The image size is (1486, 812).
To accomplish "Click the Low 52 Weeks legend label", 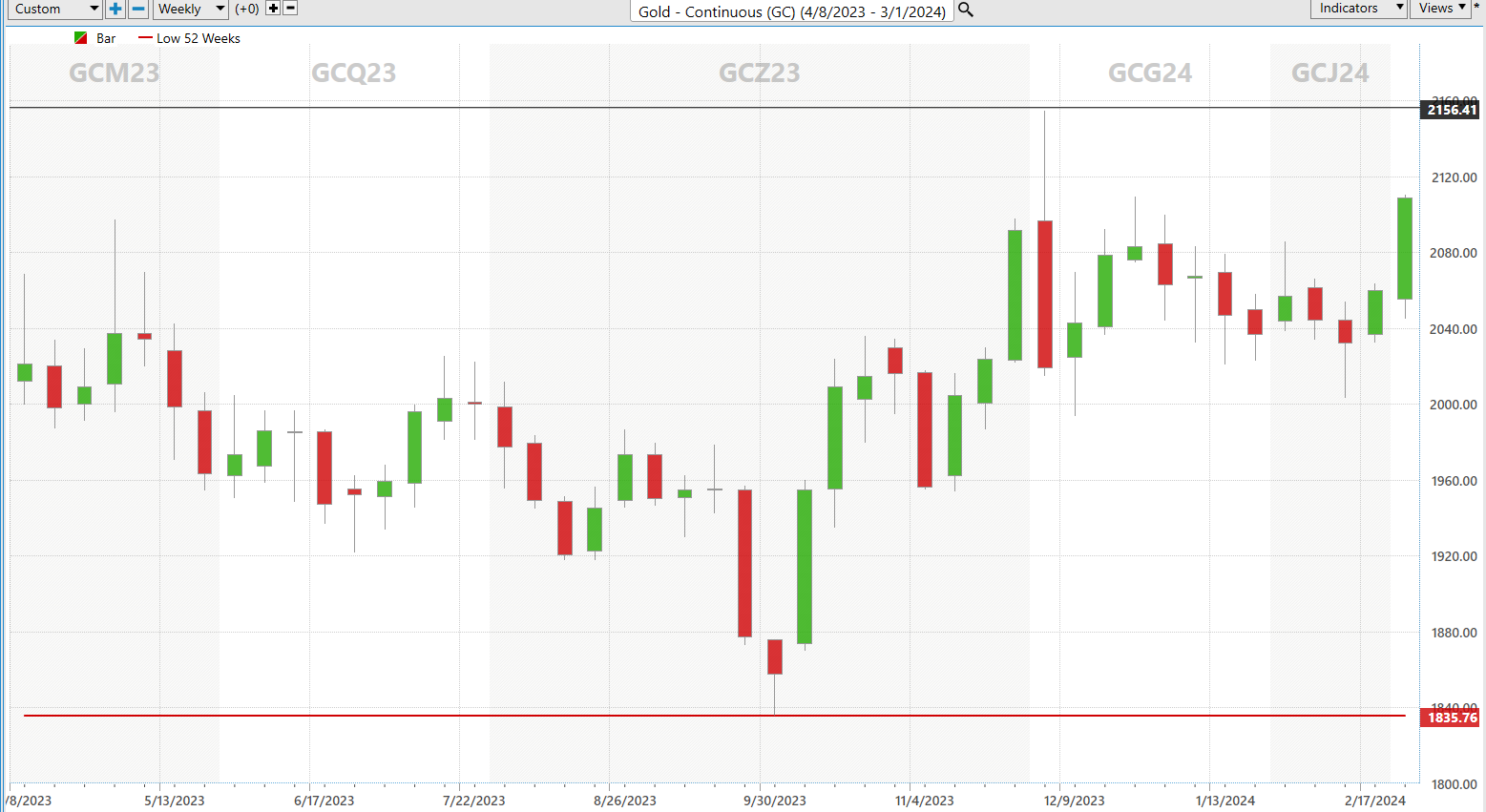I will click(x=199, y=38).
